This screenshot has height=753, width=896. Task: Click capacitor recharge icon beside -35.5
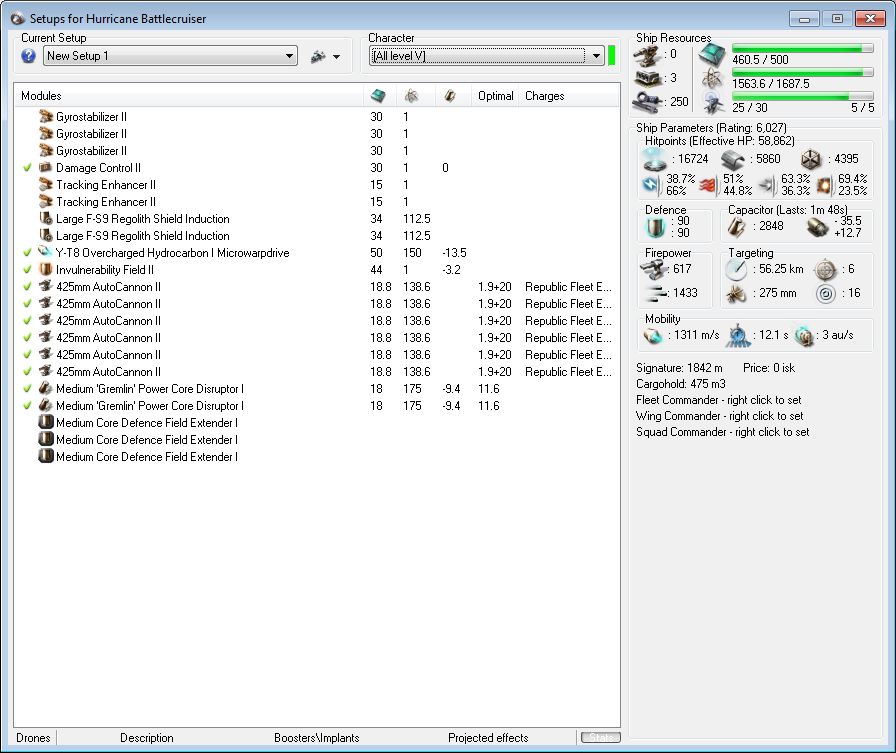pos(817,227)
